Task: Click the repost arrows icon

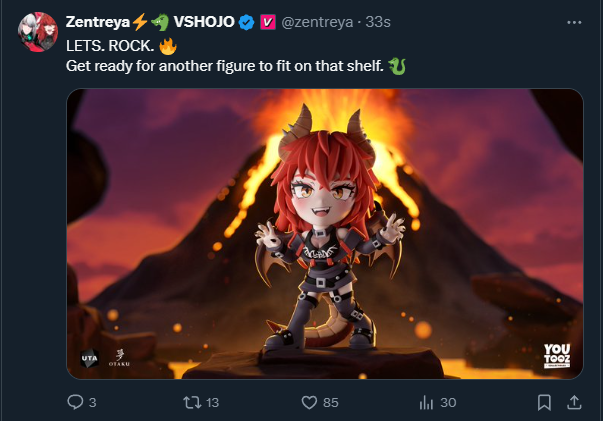Action: tap(192, 402)
